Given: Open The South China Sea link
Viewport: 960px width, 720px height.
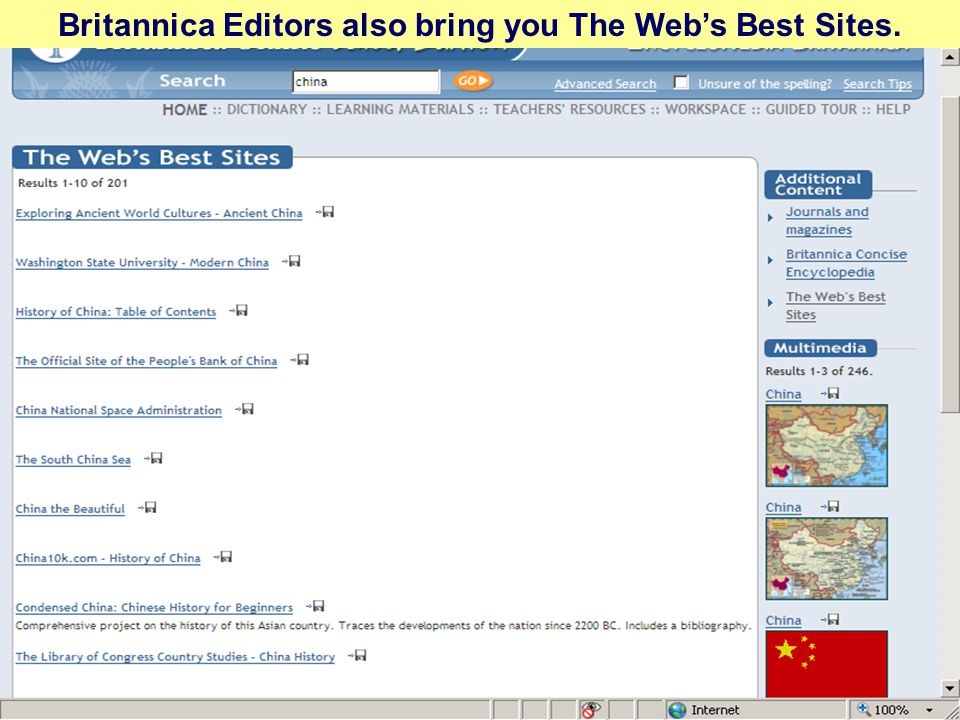Looking at the screenshot, I should point(73,459).
